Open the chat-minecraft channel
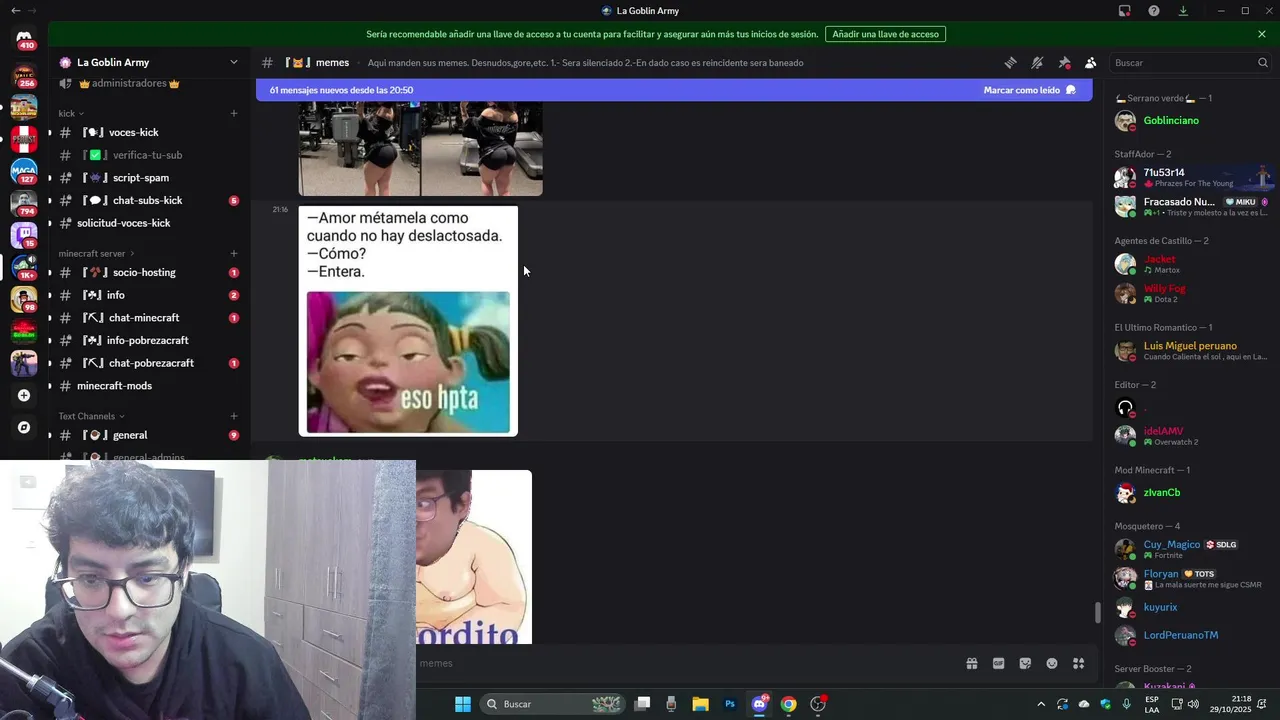Viewport: 1280px width, 720px height. click(150, 318)
